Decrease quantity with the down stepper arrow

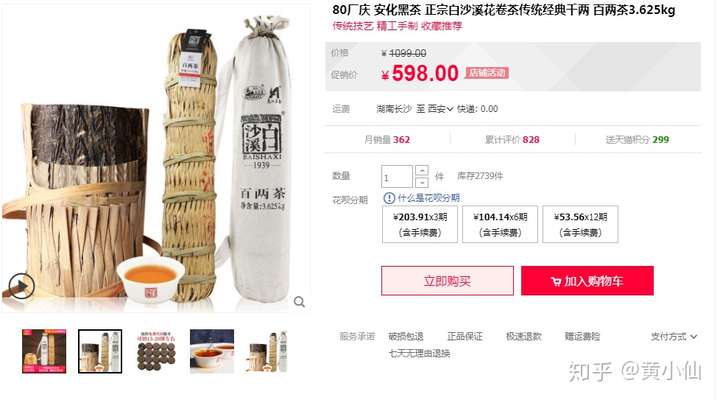[x=422, y=182]
